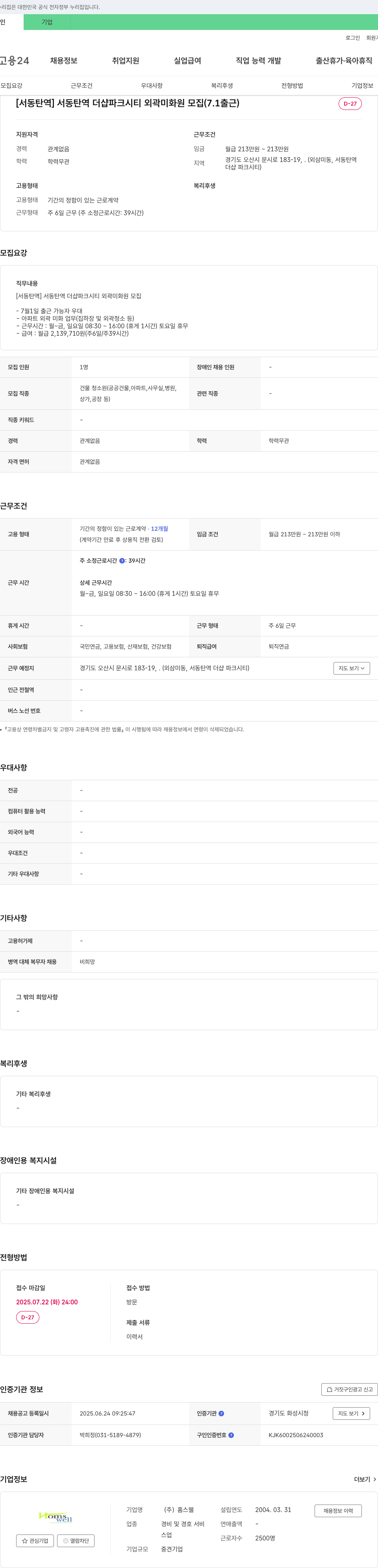
Task: Open 지도 보기 for 경기도 화성시청
Action: pos(351,1414)
